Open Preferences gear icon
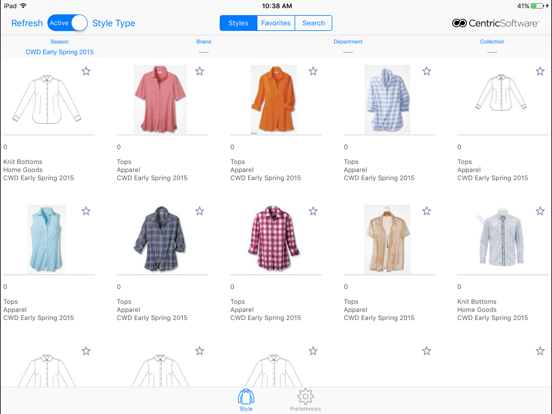 [x=305, y=400]
